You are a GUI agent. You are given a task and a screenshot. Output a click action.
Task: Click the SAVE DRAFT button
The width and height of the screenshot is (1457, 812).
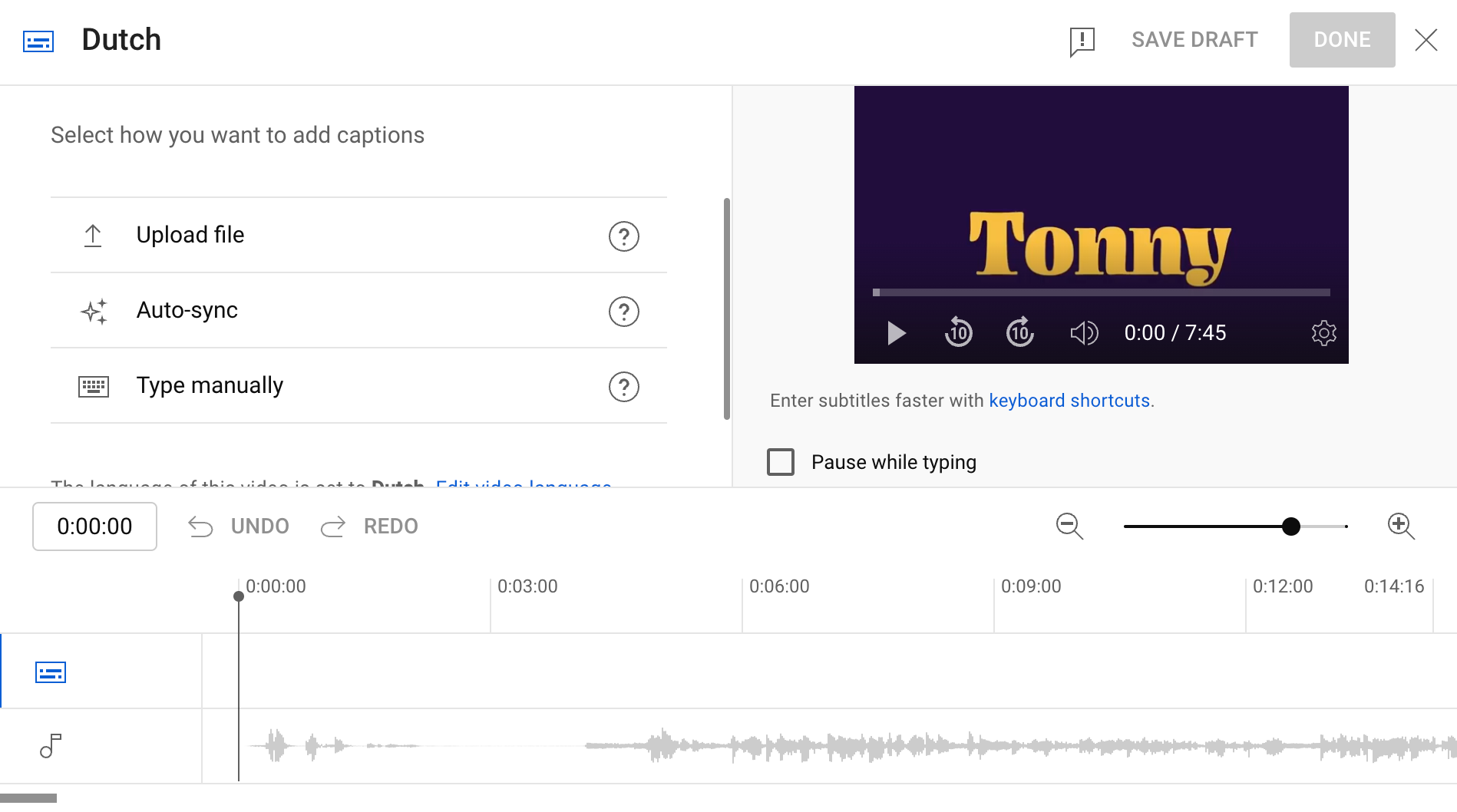pyautogui.click(x=1194, y=40)
